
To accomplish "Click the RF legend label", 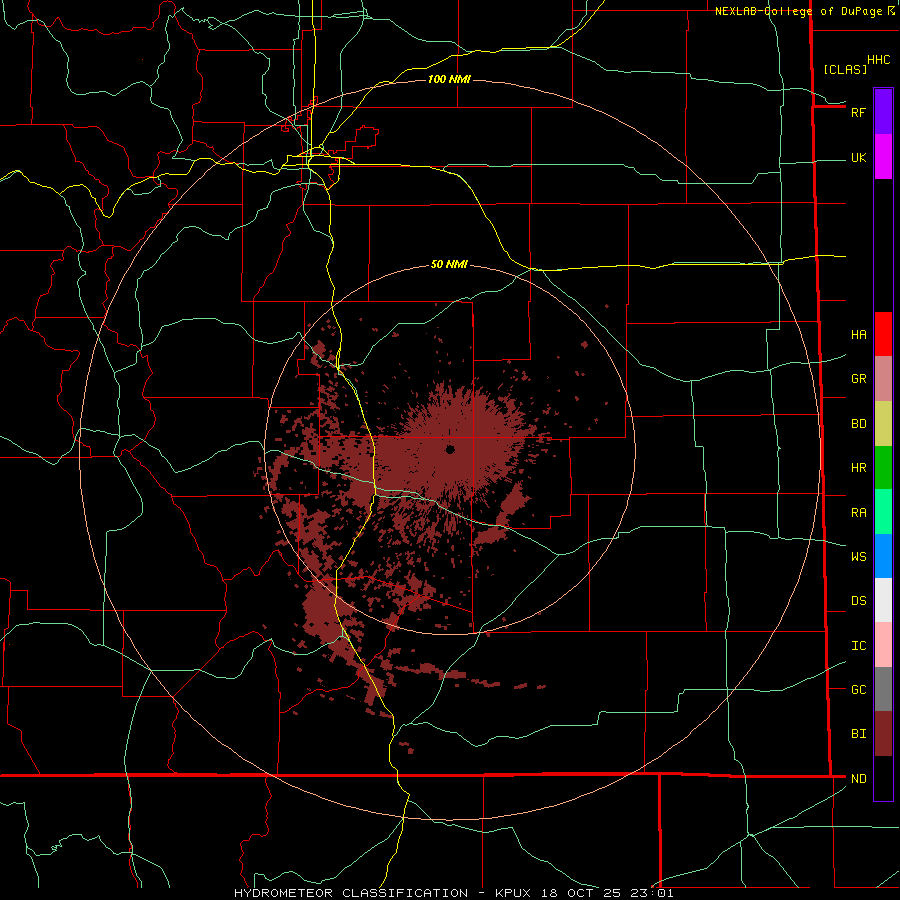I will 858,112.
